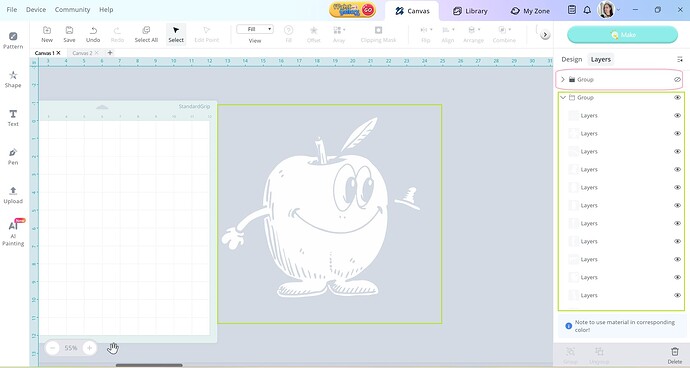
Task: Open the Help menu
Action: pos(106,10)
